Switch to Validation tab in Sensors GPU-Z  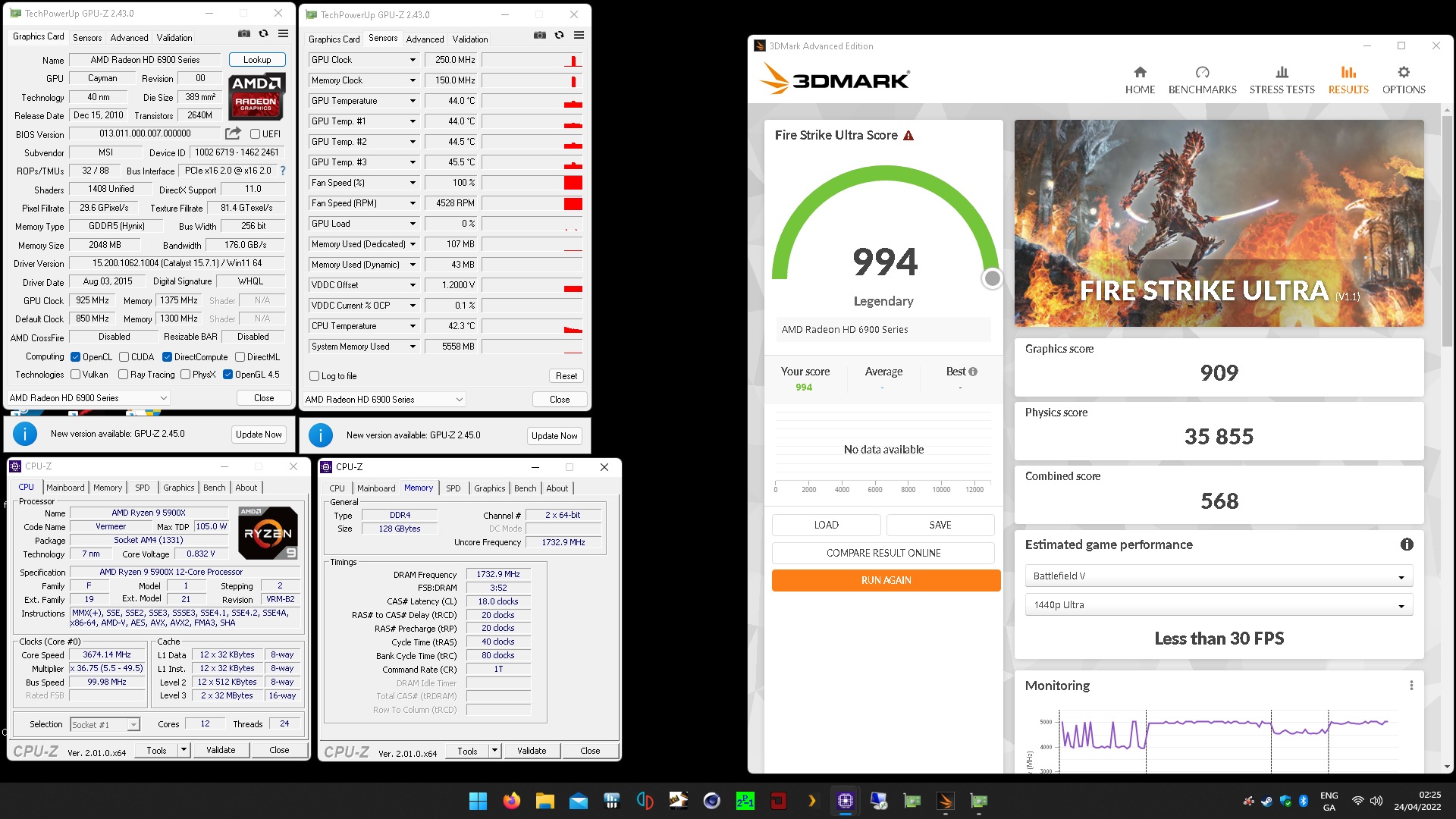(x=470, y=39)
